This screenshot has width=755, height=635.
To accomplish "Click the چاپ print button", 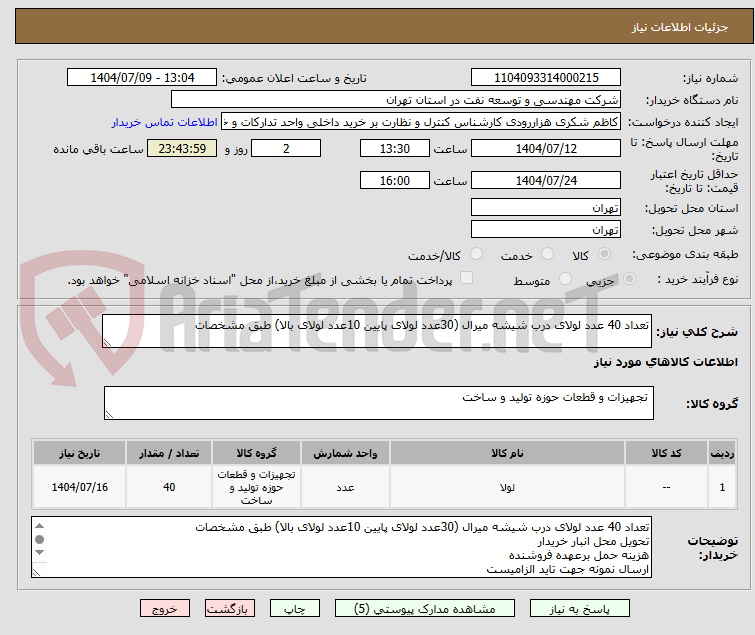I will point(294,609).
